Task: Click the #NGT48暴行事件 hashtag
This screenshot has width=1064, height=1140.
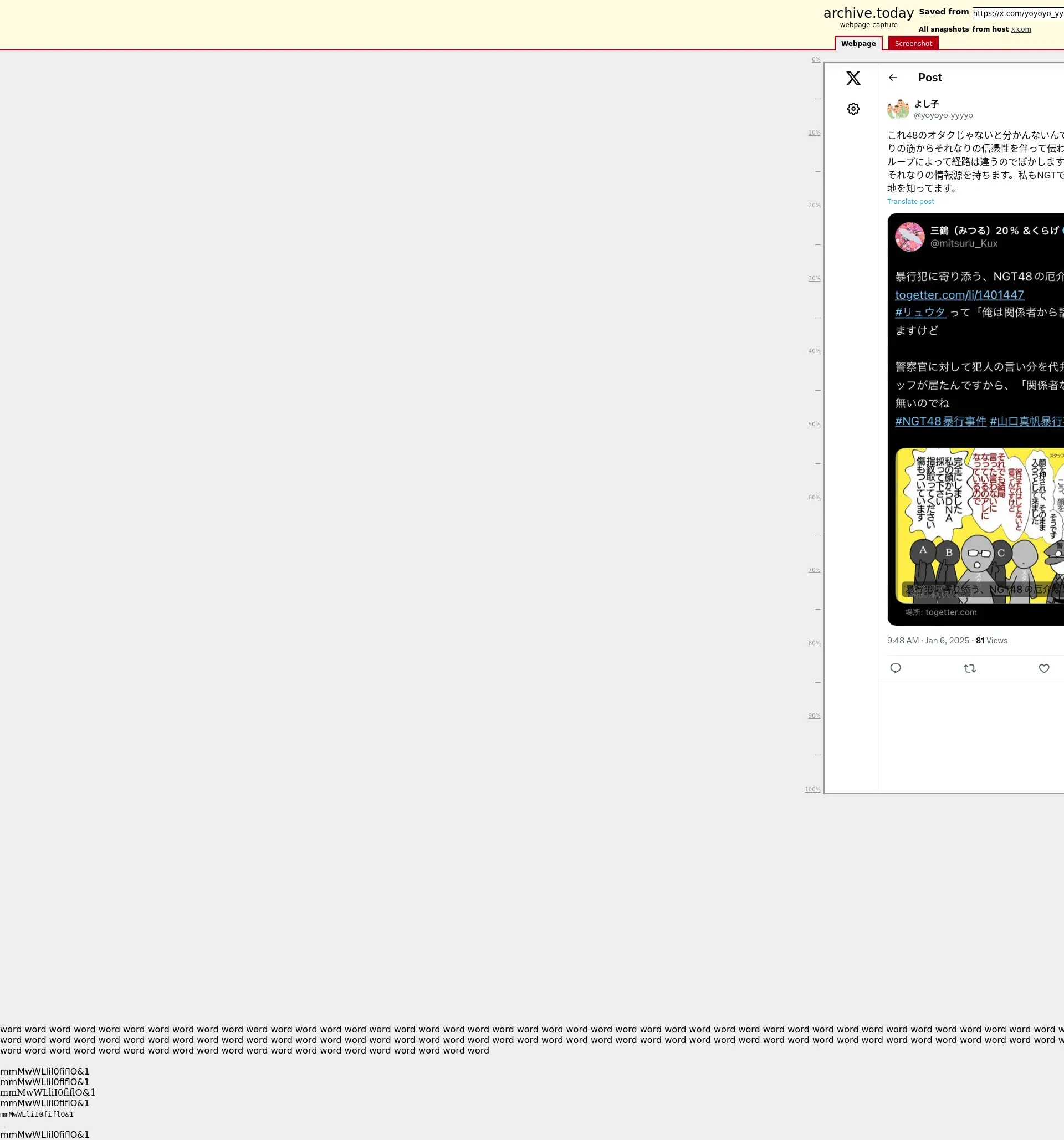Action: (x=940, y=422)
